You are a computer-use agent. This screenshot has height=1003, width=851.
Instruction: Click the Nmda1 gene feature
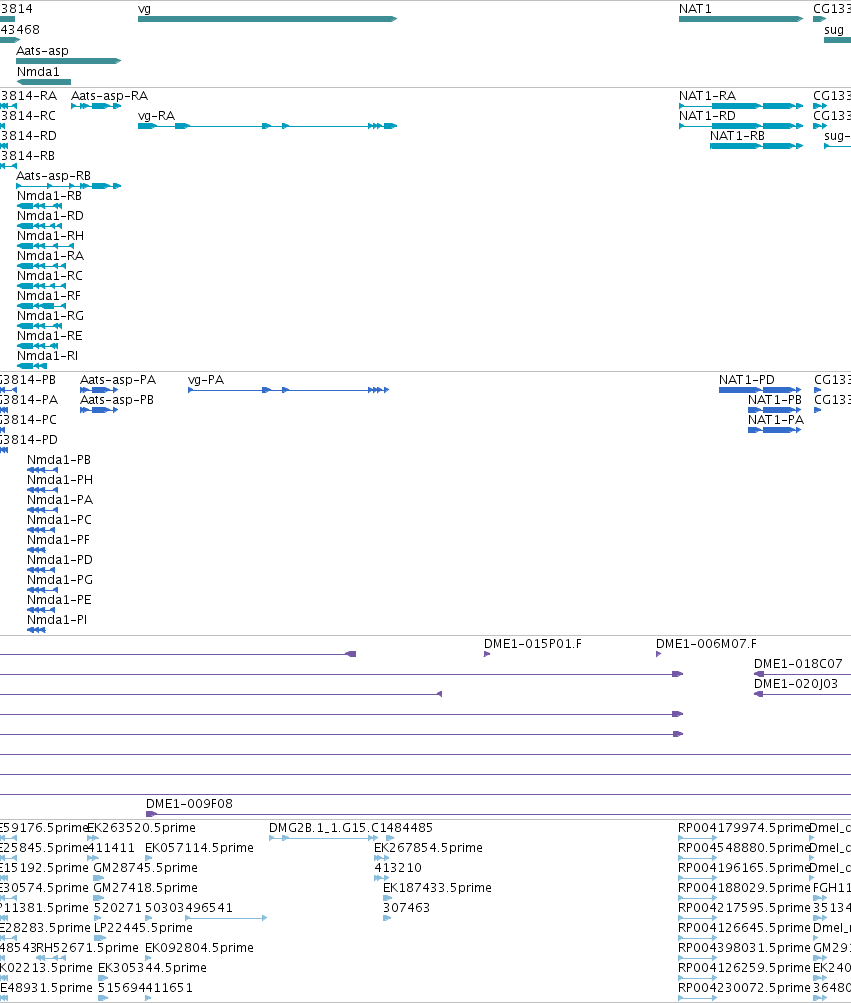click(x=44, y=82)
